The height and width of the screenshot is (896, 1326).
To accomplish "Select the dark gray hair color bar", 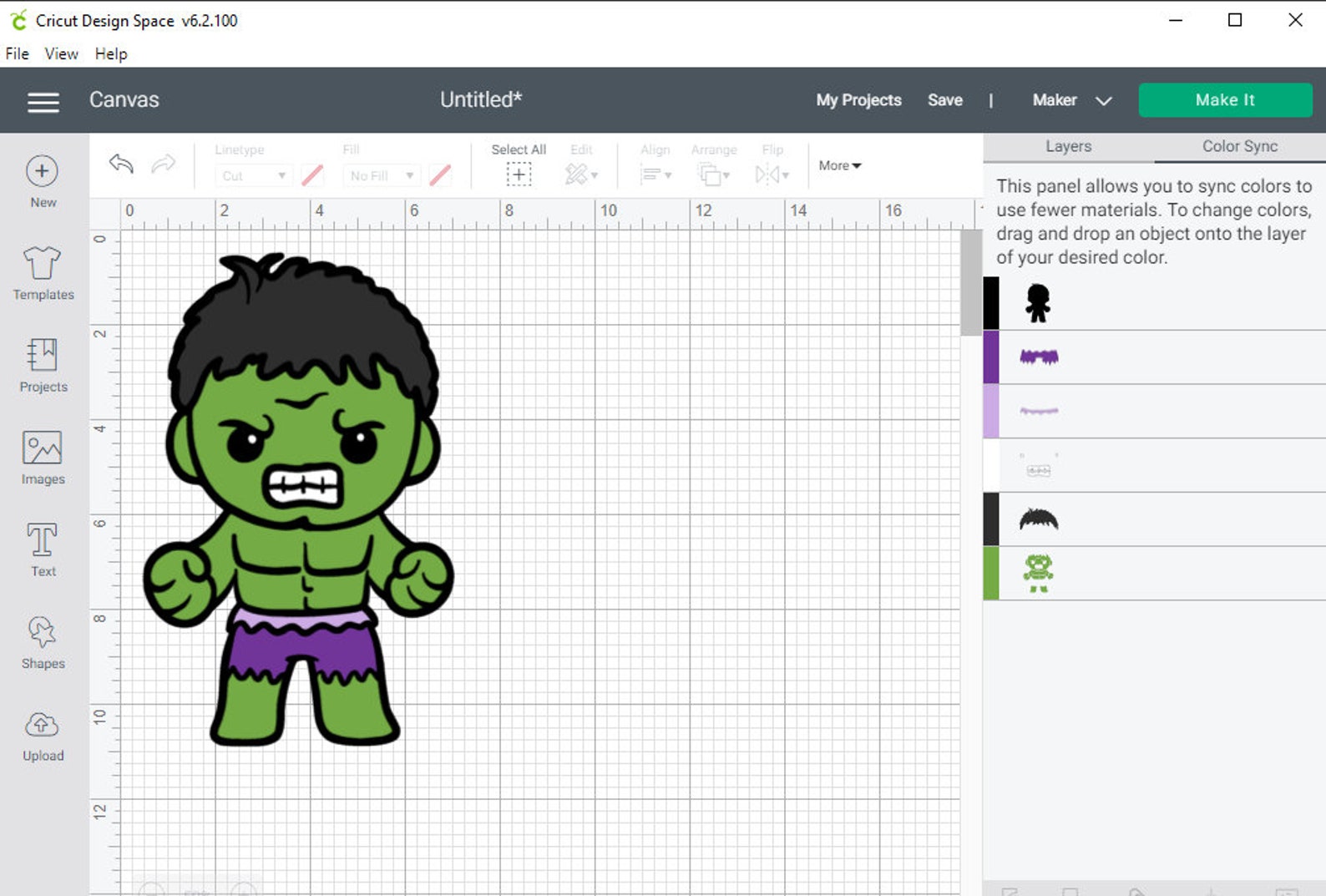I will tap(991, 519).
